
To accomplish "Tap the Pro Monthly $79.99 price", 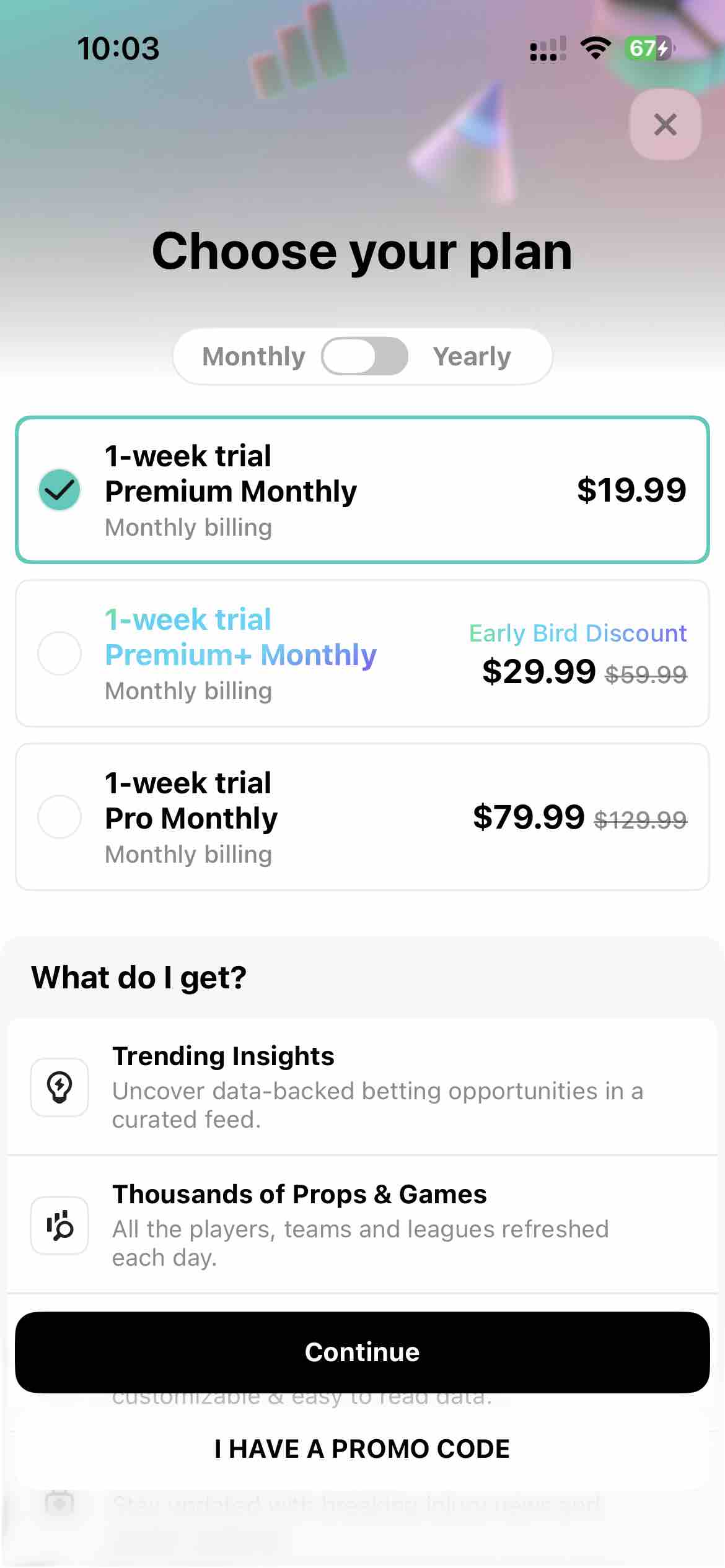I will pos(529,817).
